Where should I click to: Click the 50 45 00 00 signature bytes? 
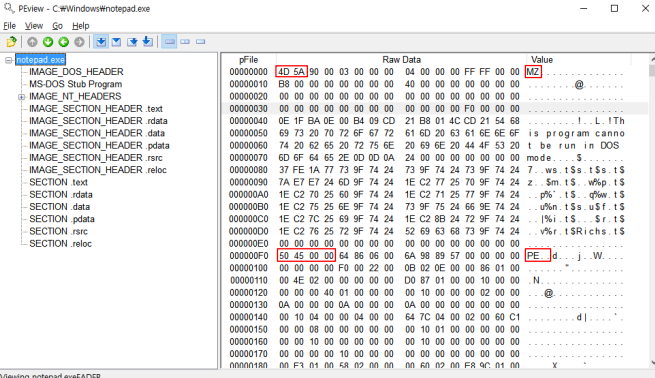pyautogui.click(x=306, y=256)
